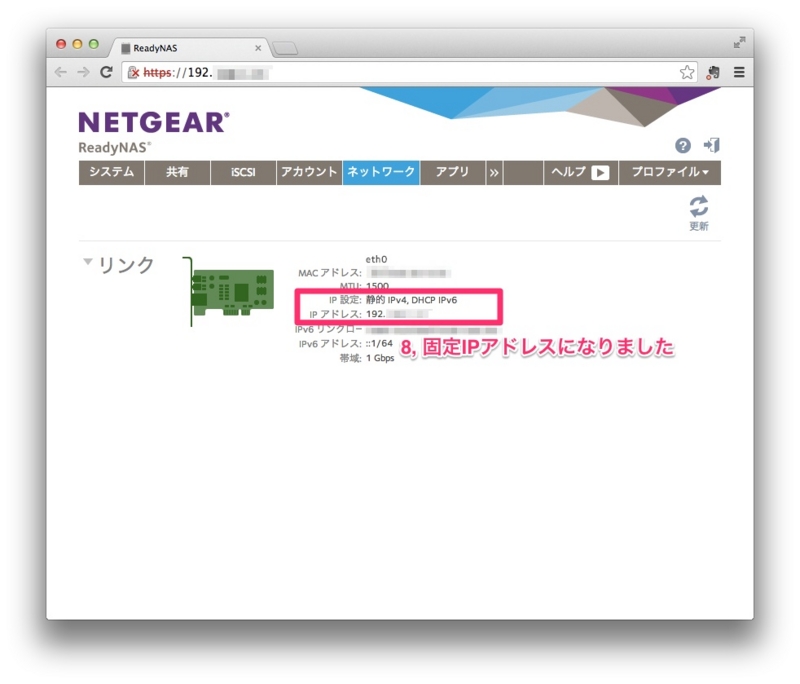Click the insecure HTTPS lock icon

point(133,72)
